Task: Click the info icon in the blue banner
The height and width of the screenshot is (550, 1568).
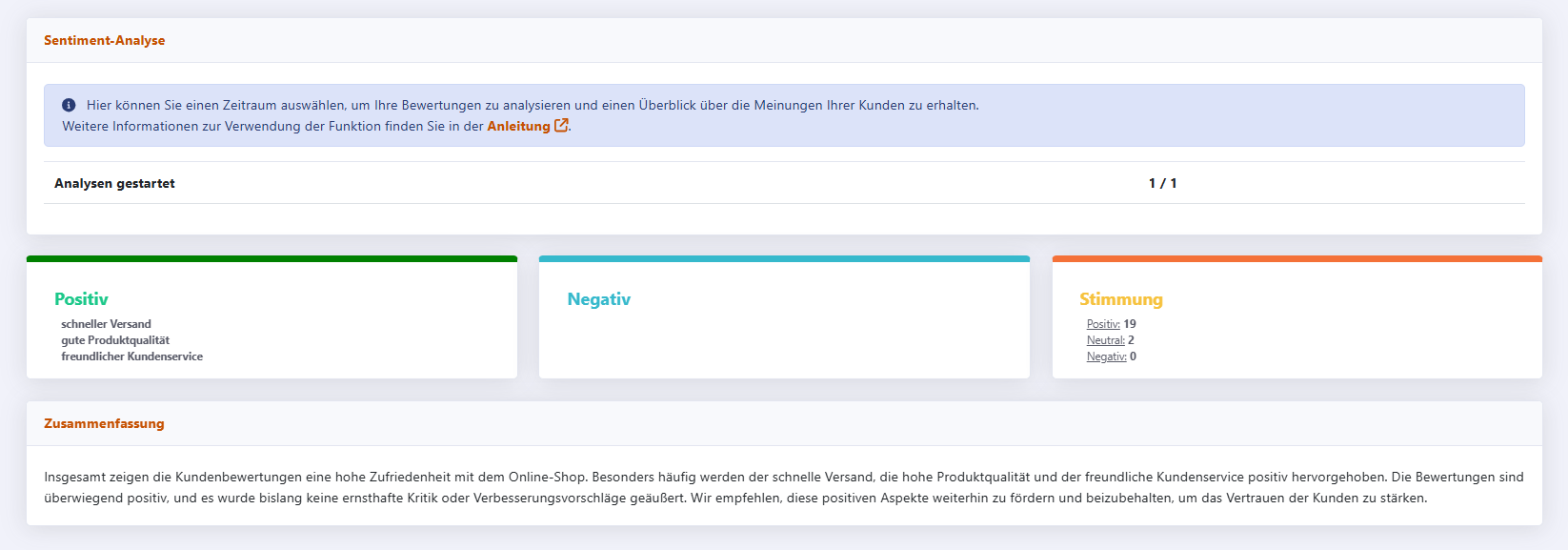Action: (69, 105)
